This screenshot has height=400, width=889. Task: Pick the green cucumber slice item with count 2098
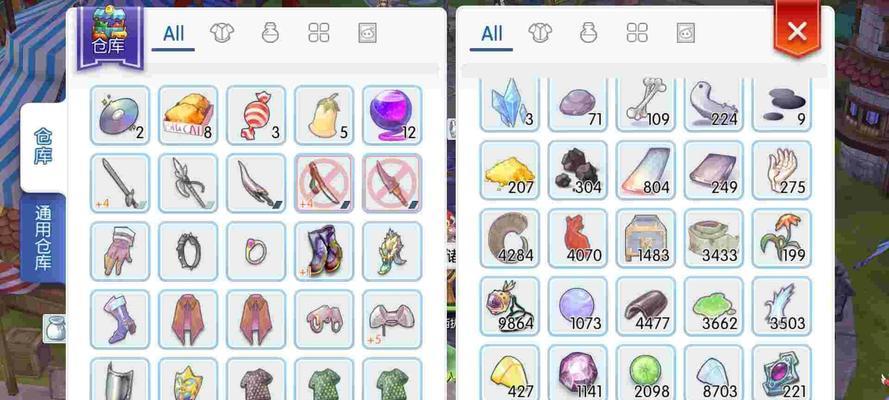[x=645, y=372]
